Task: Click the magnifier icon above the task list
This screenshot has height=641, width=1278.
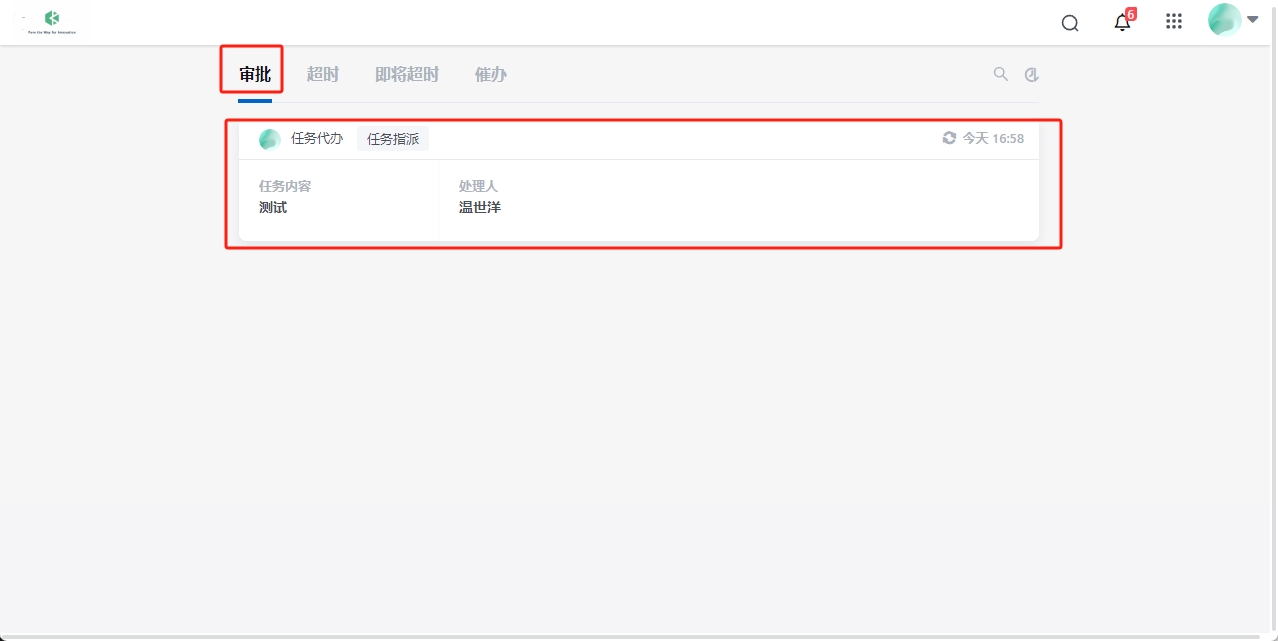Action: coord(1000,74)
